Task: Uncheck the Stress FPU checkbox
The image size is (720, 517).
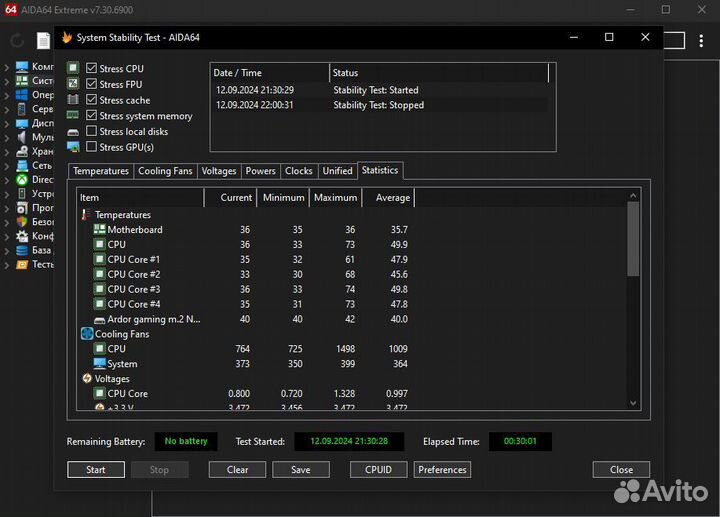Action: click(91, 84)
